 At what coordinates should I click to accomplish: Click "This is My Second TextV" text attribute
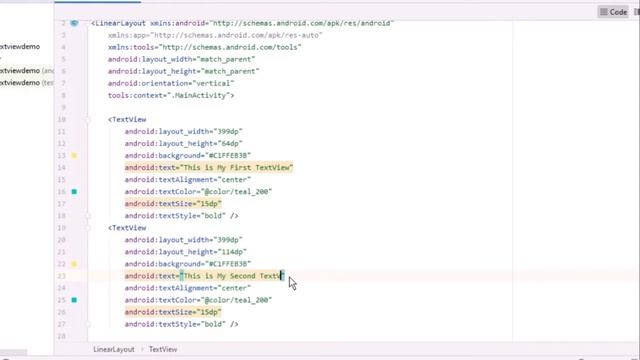click(204, 276)
